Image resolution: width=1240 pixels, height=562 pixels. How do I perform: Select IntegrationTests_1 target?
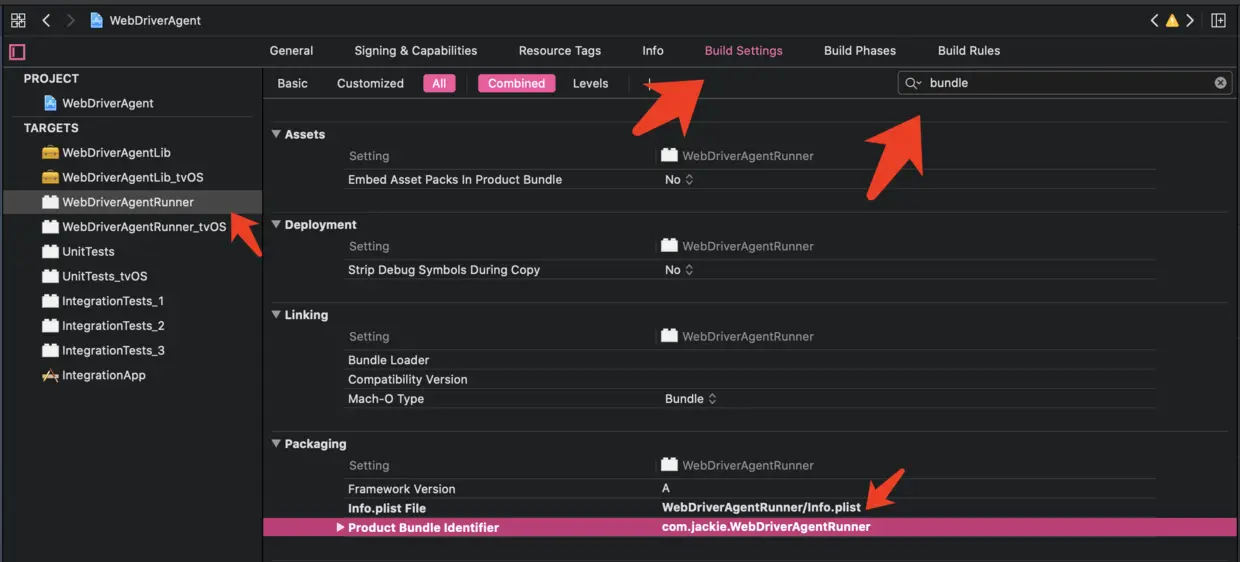pyautogui.click(x=102, y=301)
